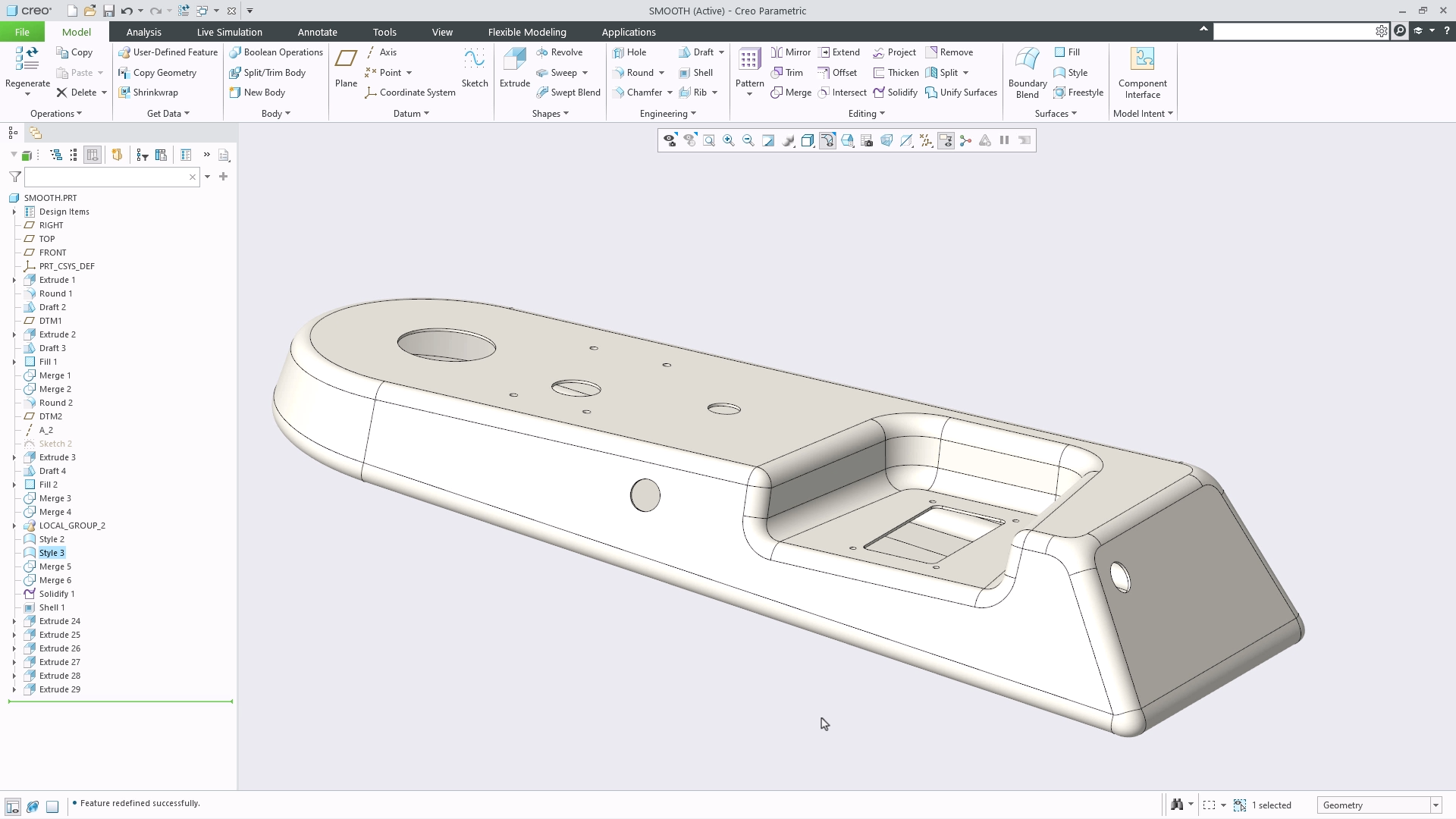Click the Undo arrow icon

tap(127, 11)
